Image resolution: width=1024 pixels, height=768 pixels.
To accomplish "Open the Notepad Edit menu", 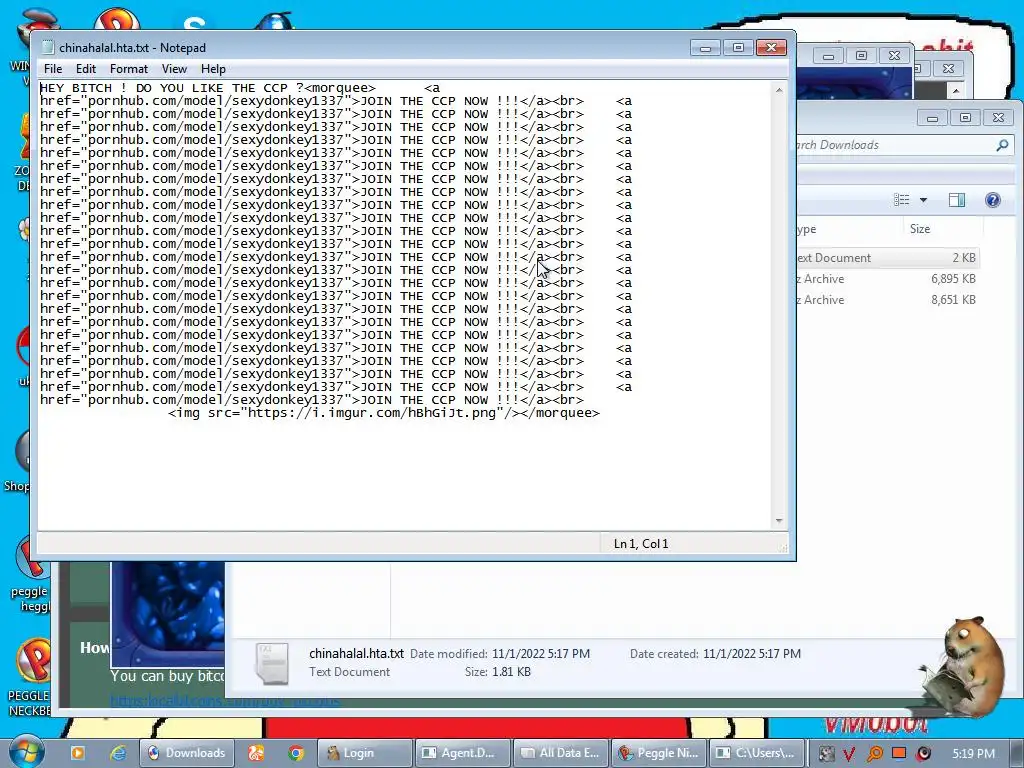I will pyautogui.click(x=86, y=69).
